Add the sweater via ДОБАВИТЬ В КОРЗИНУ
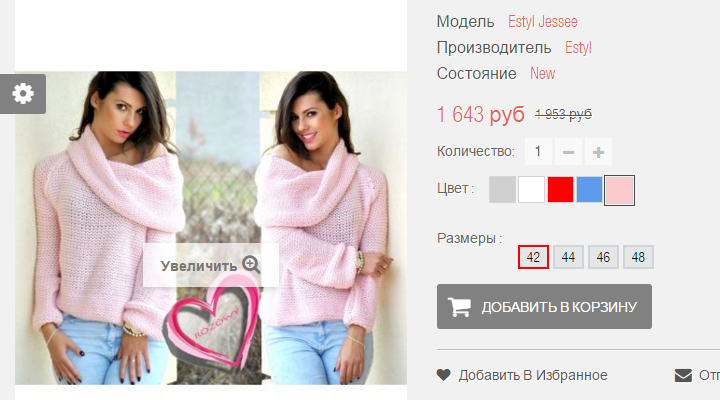The height and width of the screenshot is (400, 720). click(544, 306)
